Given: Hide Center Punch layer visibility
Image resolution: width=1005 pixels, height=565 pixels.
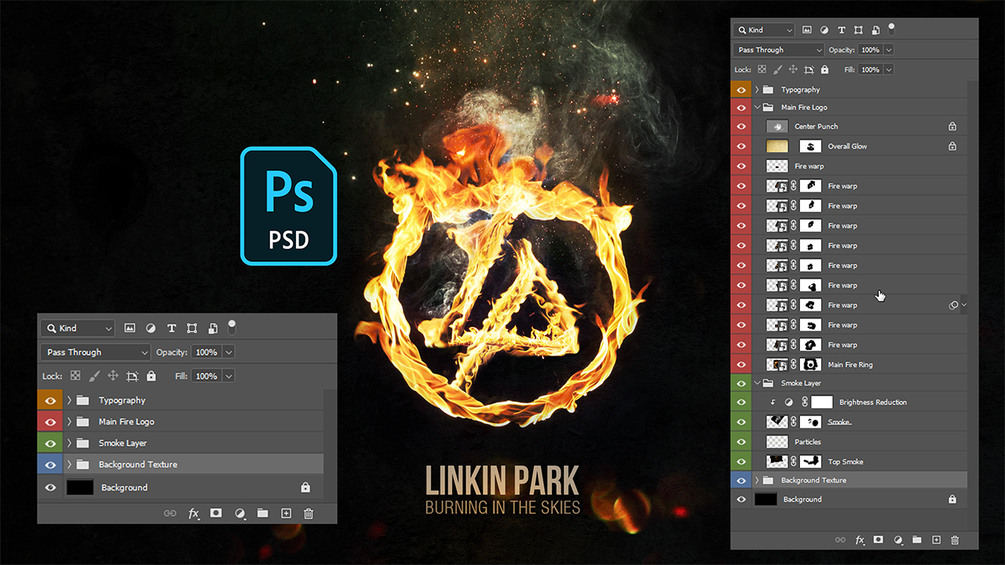Looking at the screenshot, I should tap(742, 126).
